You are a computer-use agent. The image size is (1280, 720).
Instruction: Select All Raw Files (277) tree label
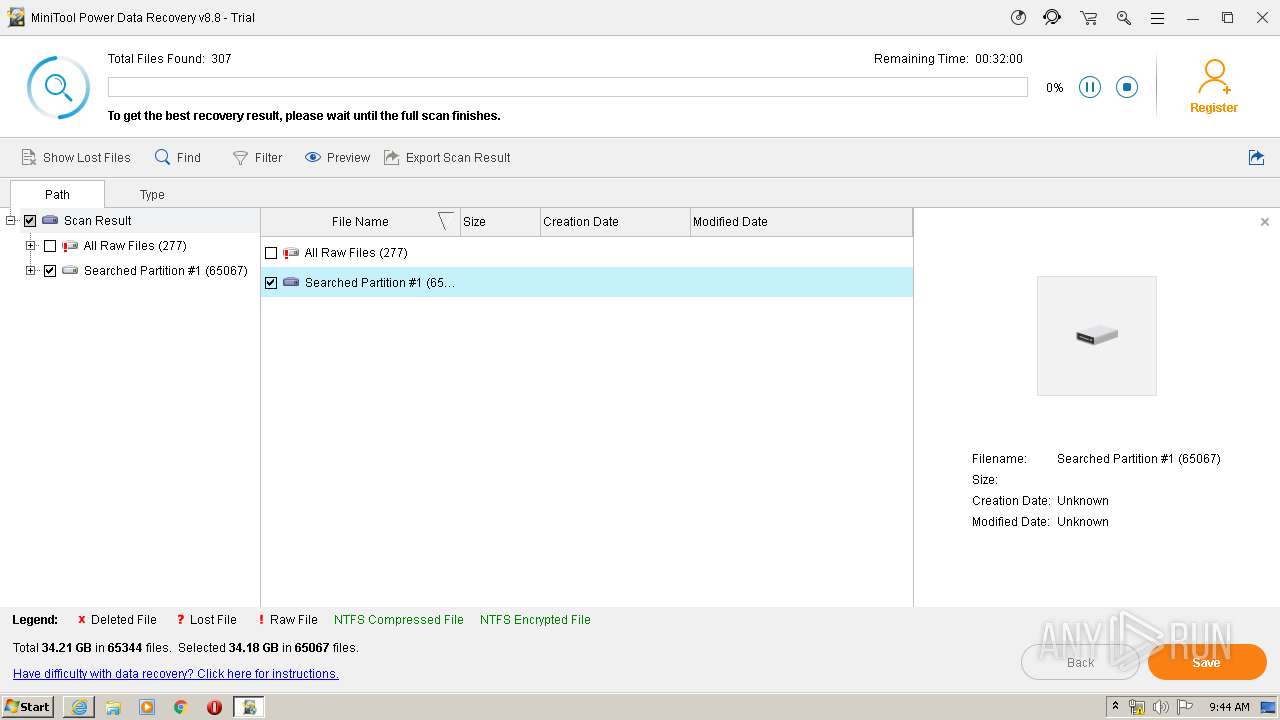135,246
